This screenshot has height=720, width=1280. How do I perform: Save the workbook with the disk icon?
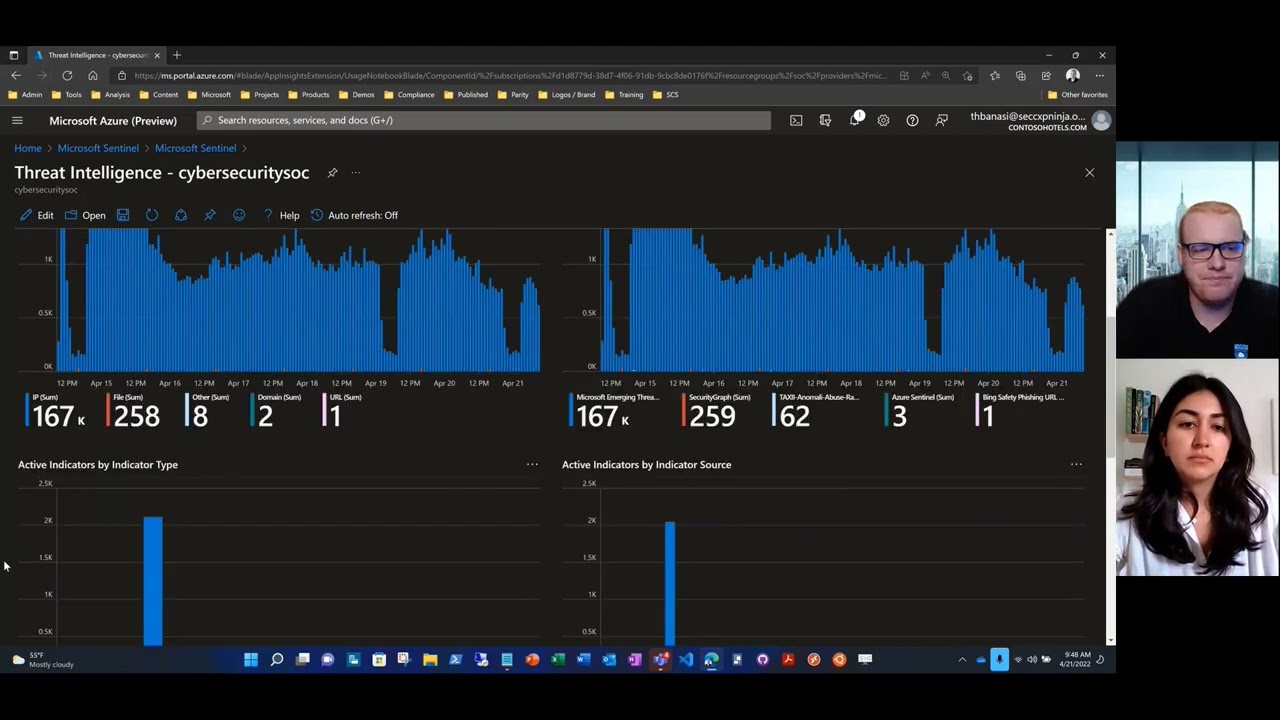pyautogui.click(x=123, y=215)
